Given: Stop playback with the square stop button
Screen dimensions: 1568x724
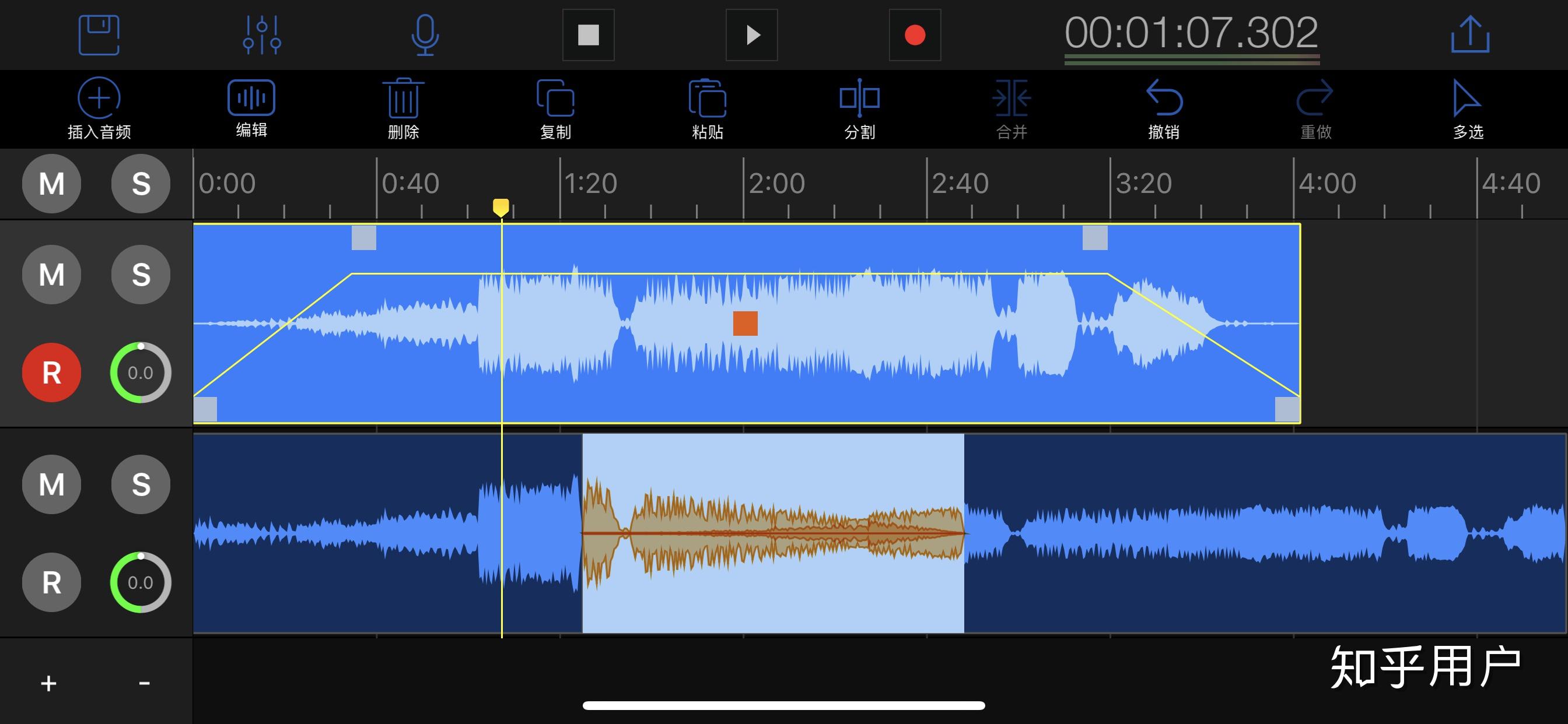Looking at the screenshot, I should 588,36.
